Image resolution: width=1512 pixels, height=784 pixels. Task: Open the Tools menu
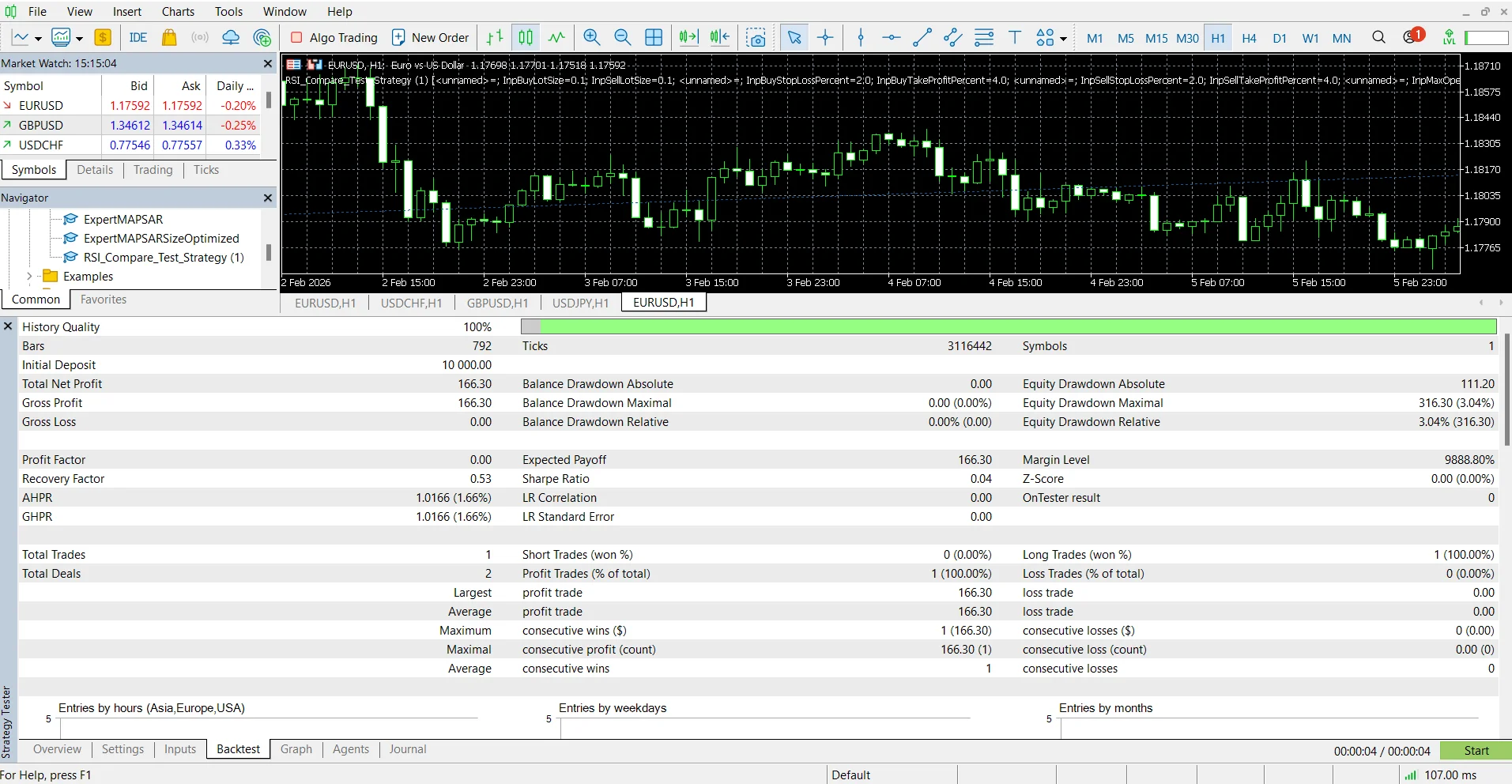coord(228,11)
